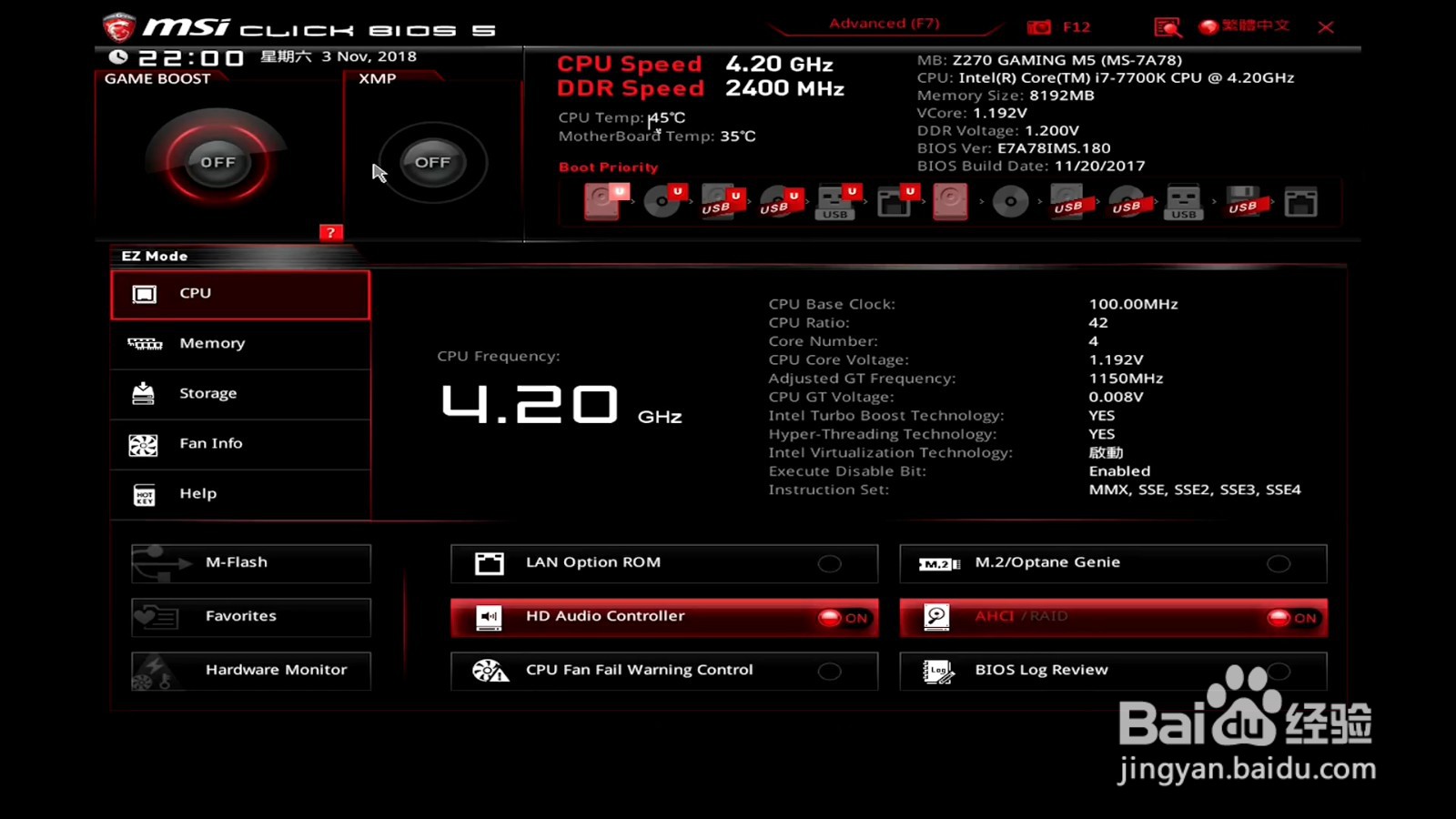Select the UEFI USB hard disk boot icon
Viewport: 1456px width, 819px height.
click(722, 201)
